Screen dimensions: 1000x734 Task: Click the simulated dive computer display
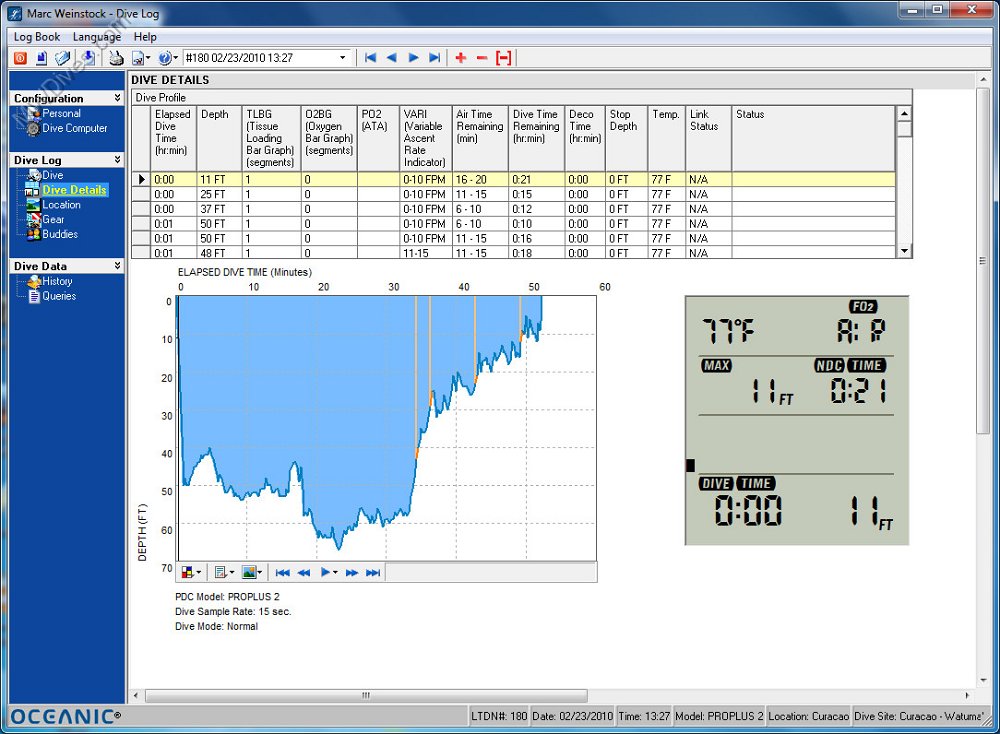point(797,420)
